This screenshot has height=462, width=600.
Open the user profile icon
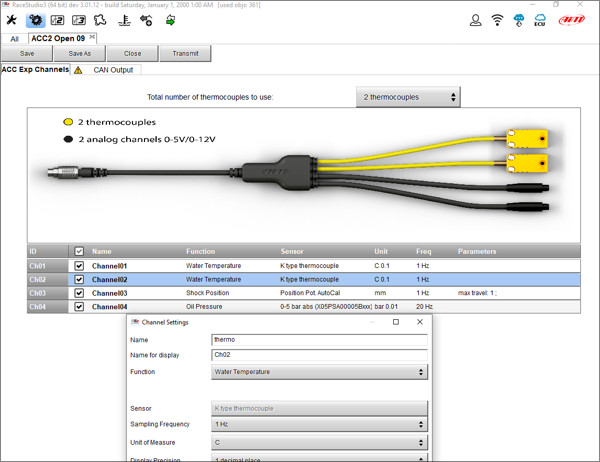474,20
